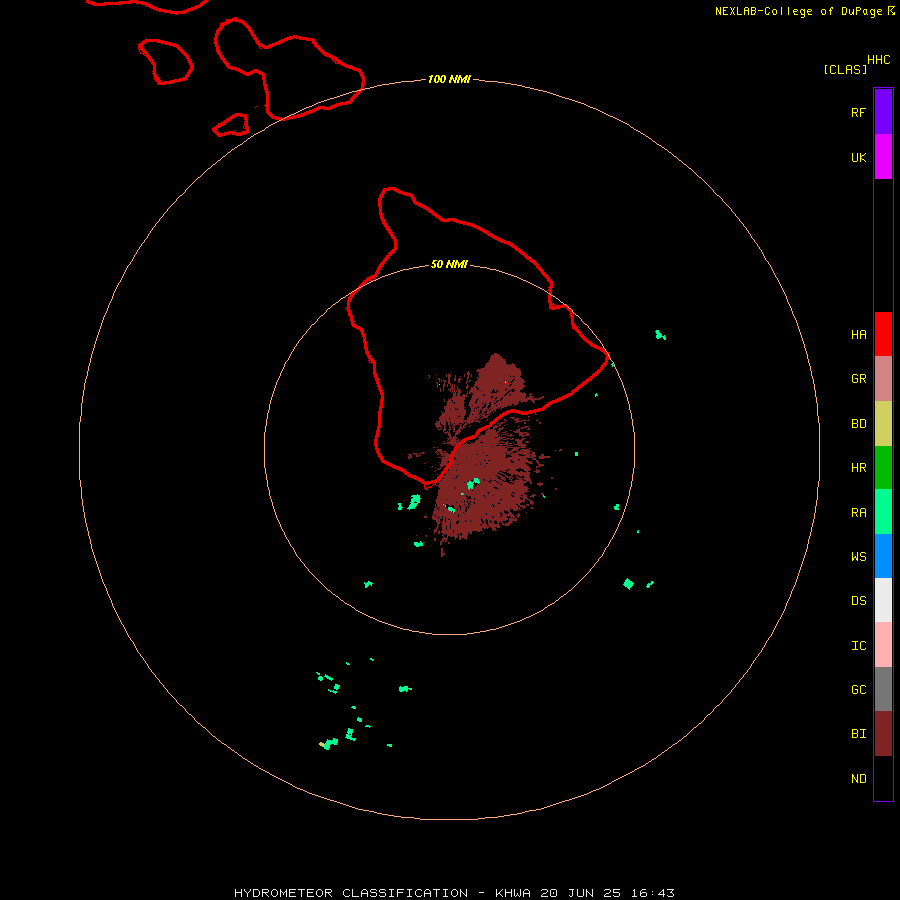Pick the RA light-green legend swatch
This screenshot has height=900, width=900.
tap(883, 512)
